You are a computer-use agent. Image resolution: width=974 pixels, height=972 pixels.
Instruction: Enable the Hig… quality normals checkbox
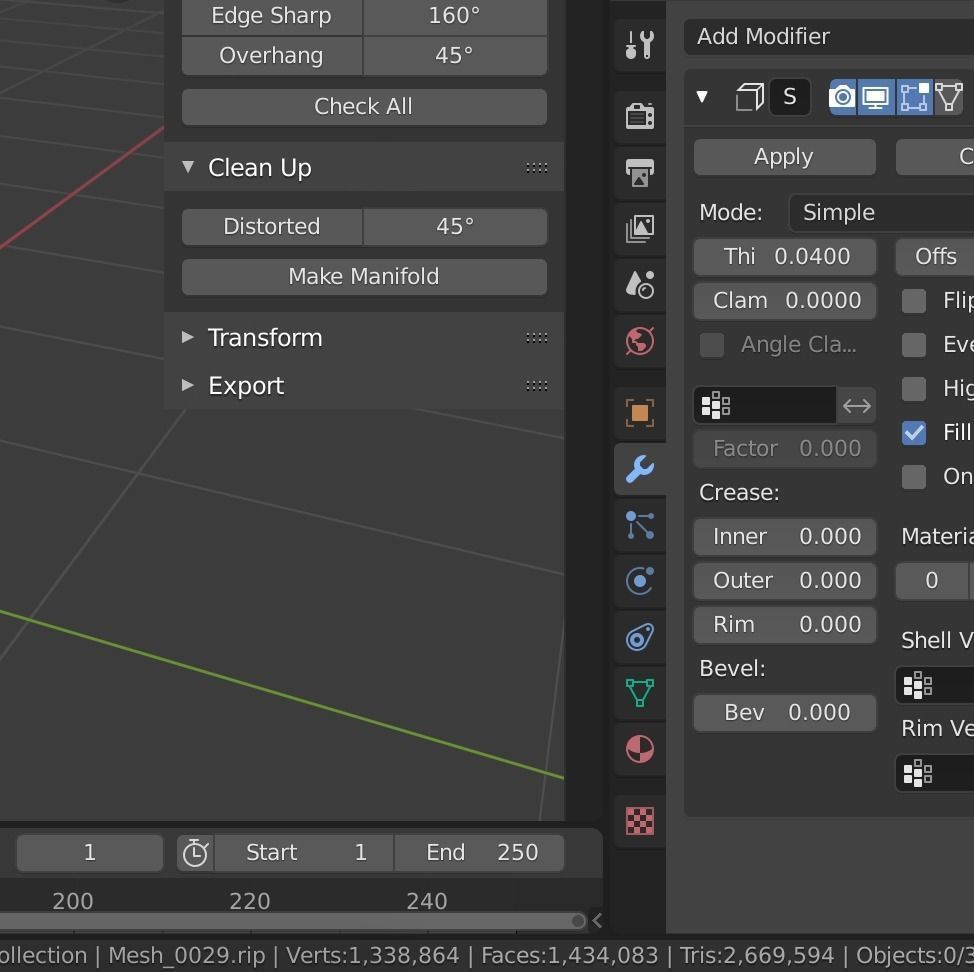914,389
